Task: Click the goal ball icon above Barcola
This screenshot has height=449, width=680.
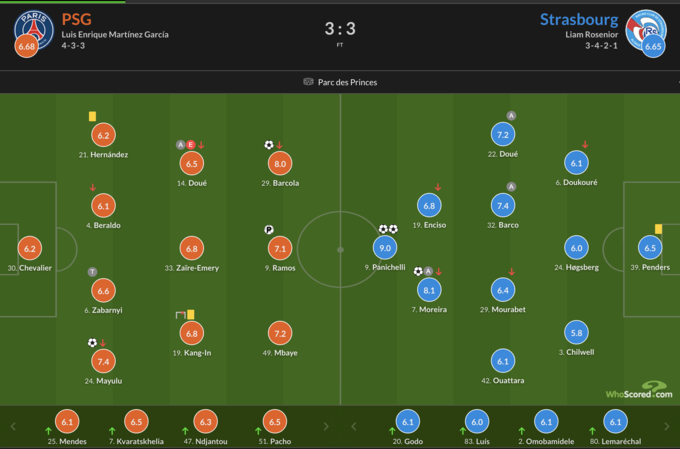Action: pos(269,145)
